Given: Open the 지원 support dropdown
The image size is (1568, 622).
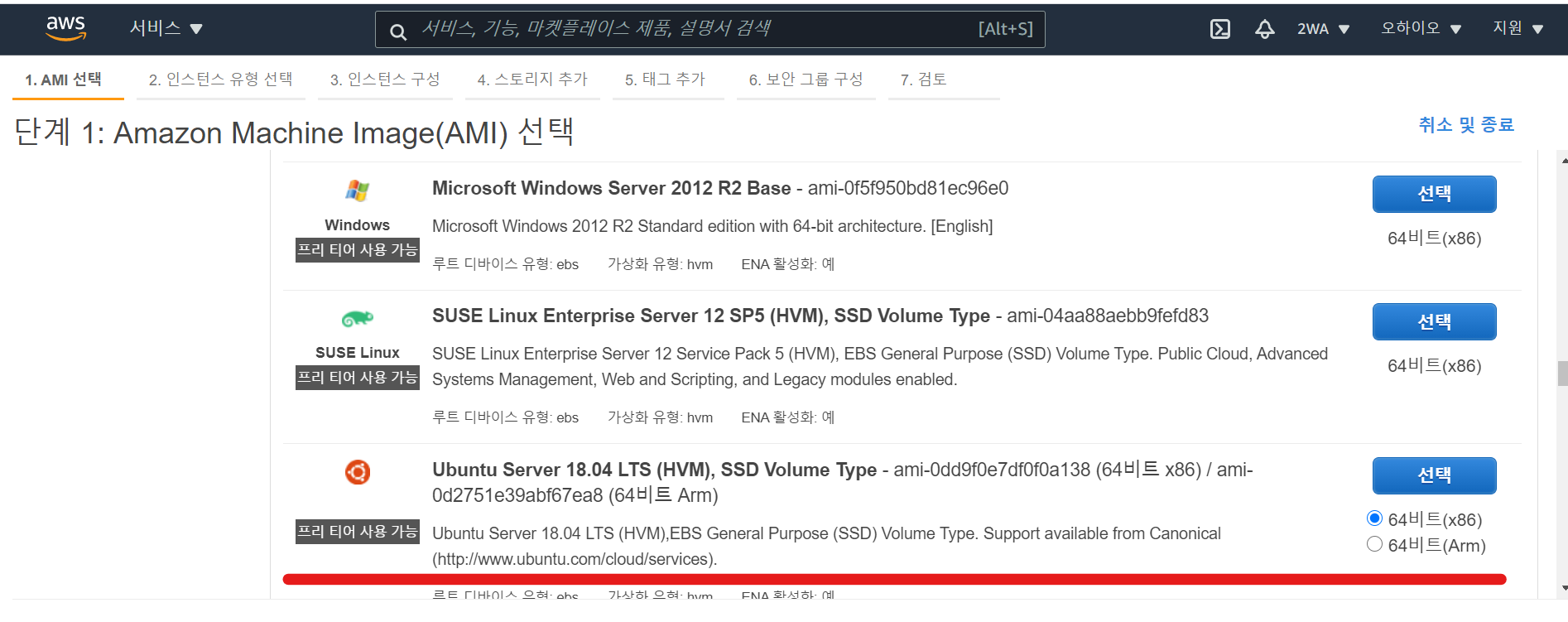Looking at the screenshot, I should (x=1518, y=28).
